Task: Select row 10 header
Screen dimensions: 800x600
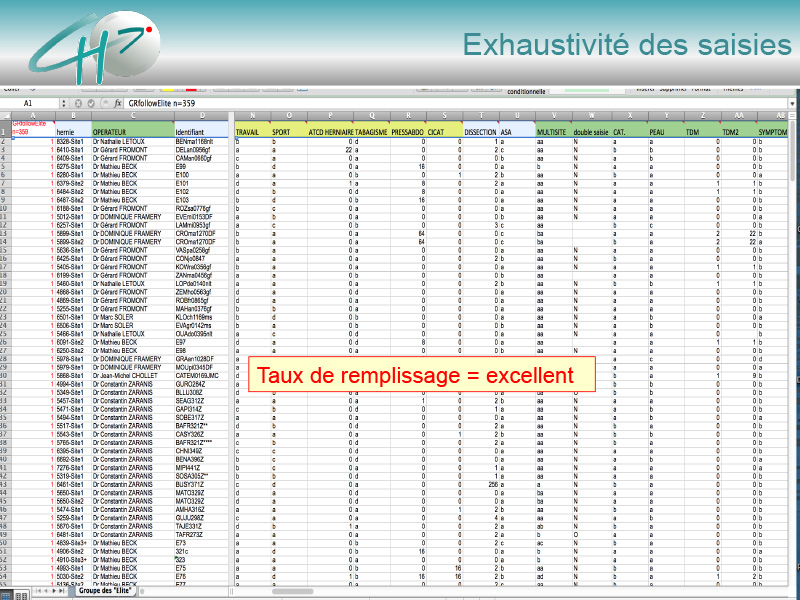Action: tap(5, 208)
